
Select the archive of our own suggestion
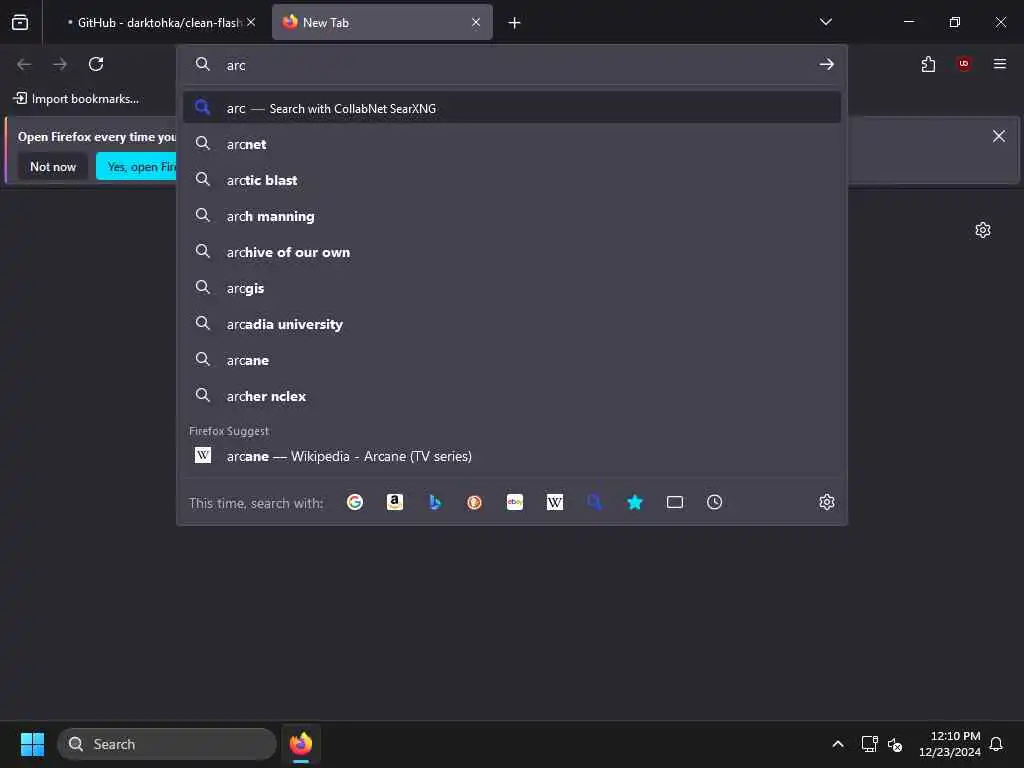[x=512, y=252]
